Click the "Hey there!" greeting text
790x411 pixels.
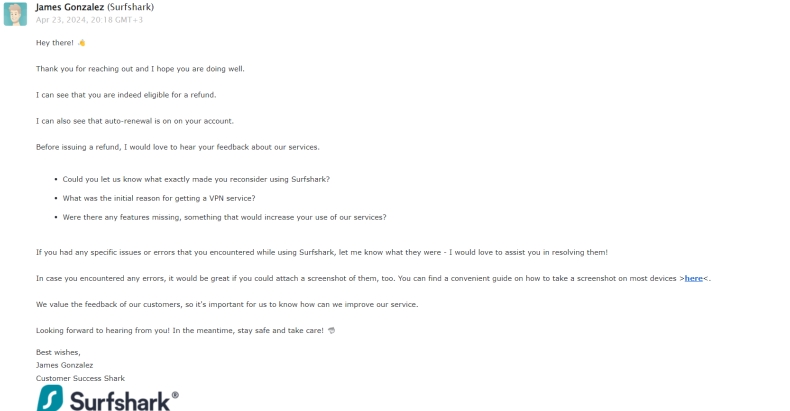tap(54, 43)
